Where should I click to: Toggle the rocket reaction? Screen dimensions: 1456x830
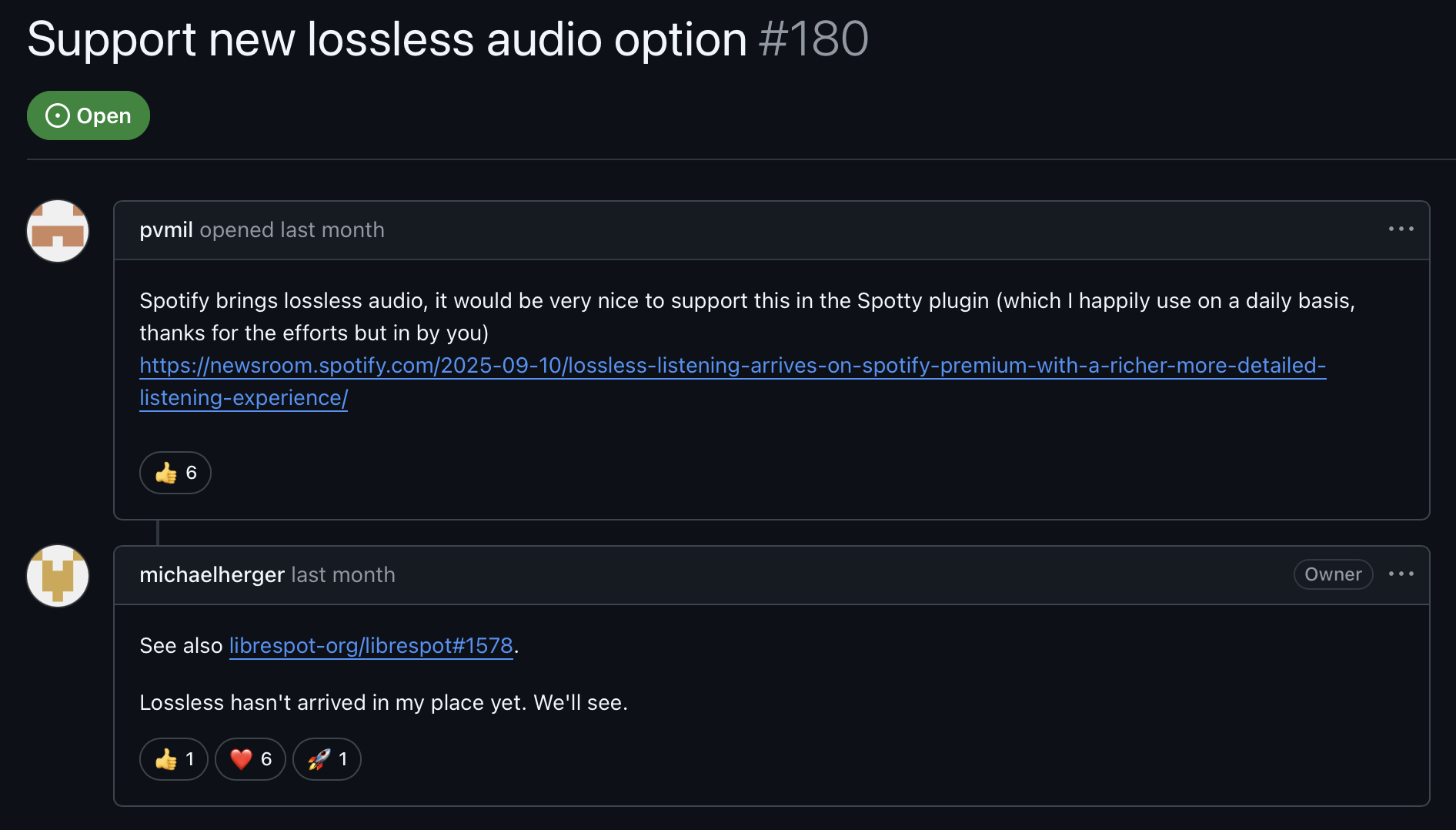pos(327,759)
